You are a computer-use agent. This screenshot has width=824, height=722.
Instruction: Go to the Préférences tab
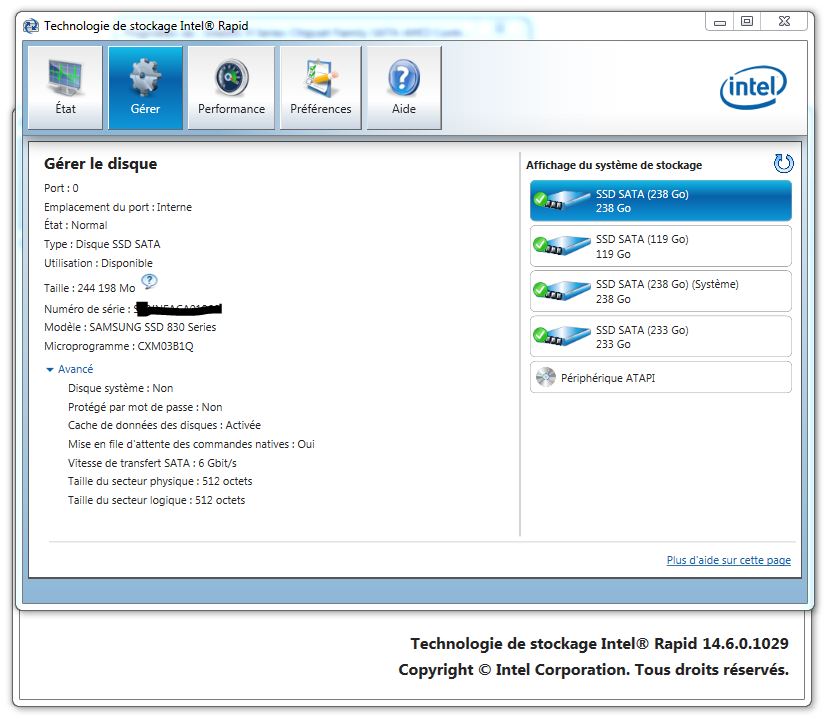(x=321, y=87)
